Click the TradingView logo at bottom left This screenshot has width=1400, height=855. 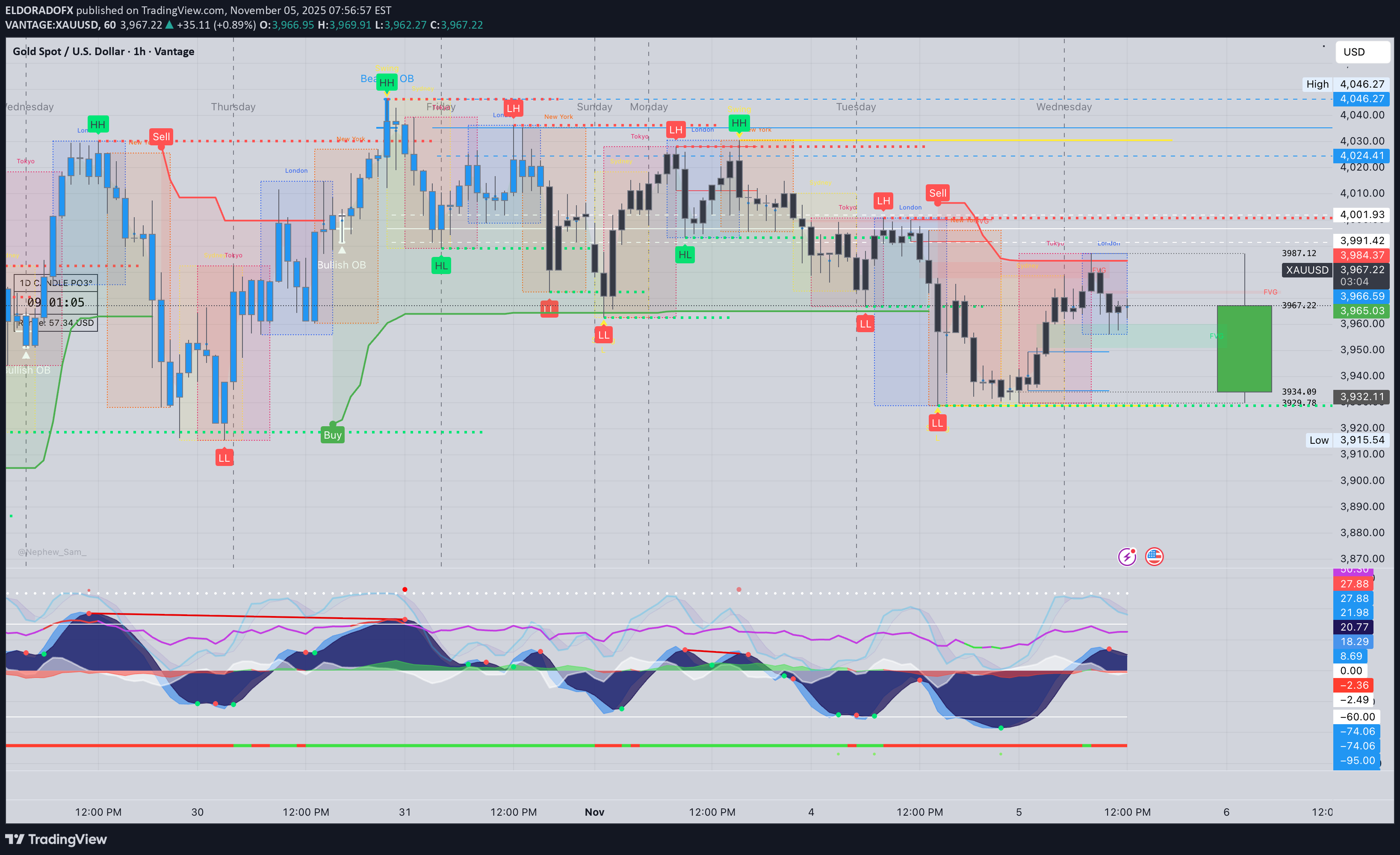click(56, 839)
